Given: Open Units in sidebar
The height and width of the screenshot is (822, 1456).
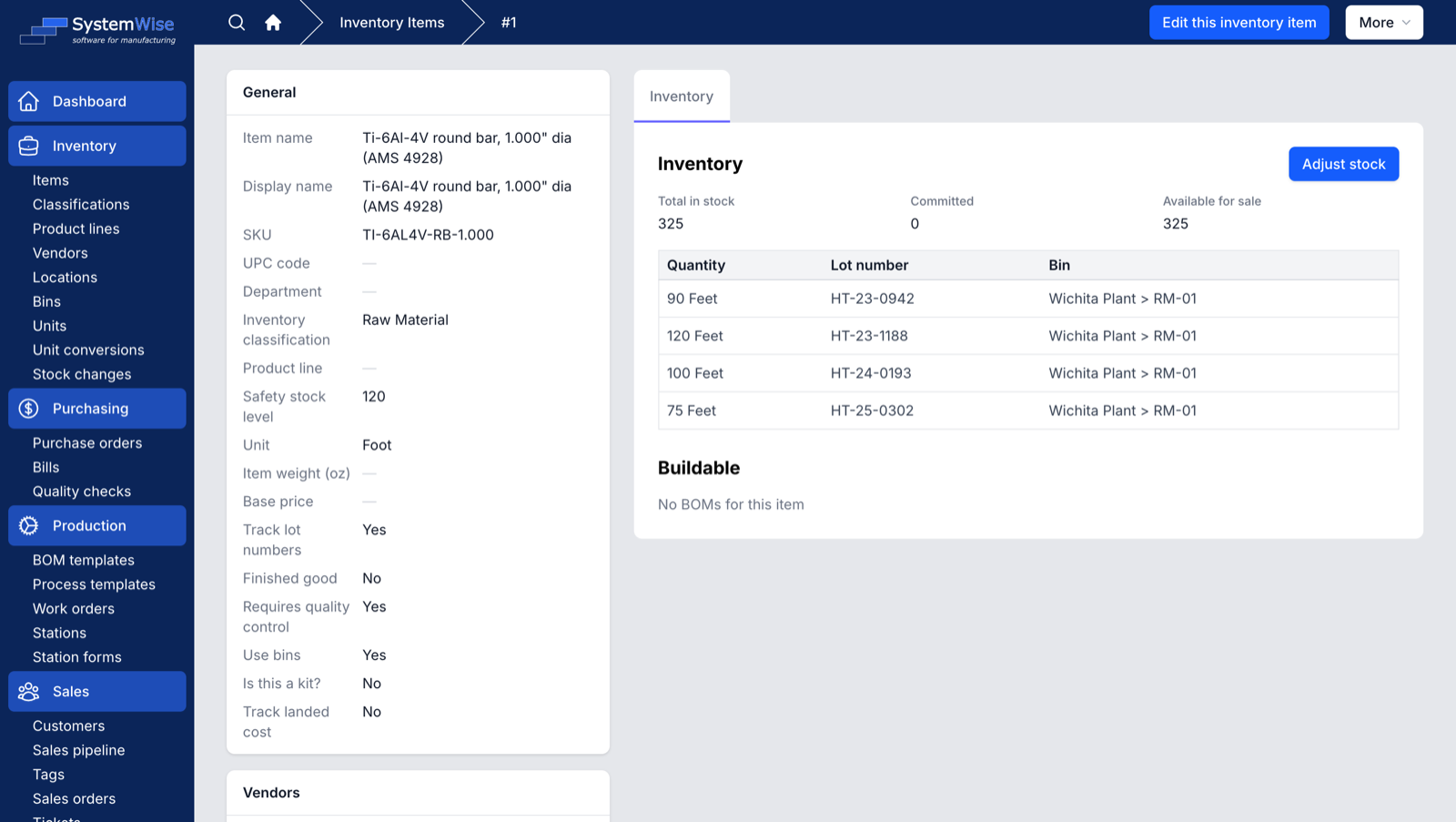Looking at the screenshot, I should coord(49,326).
